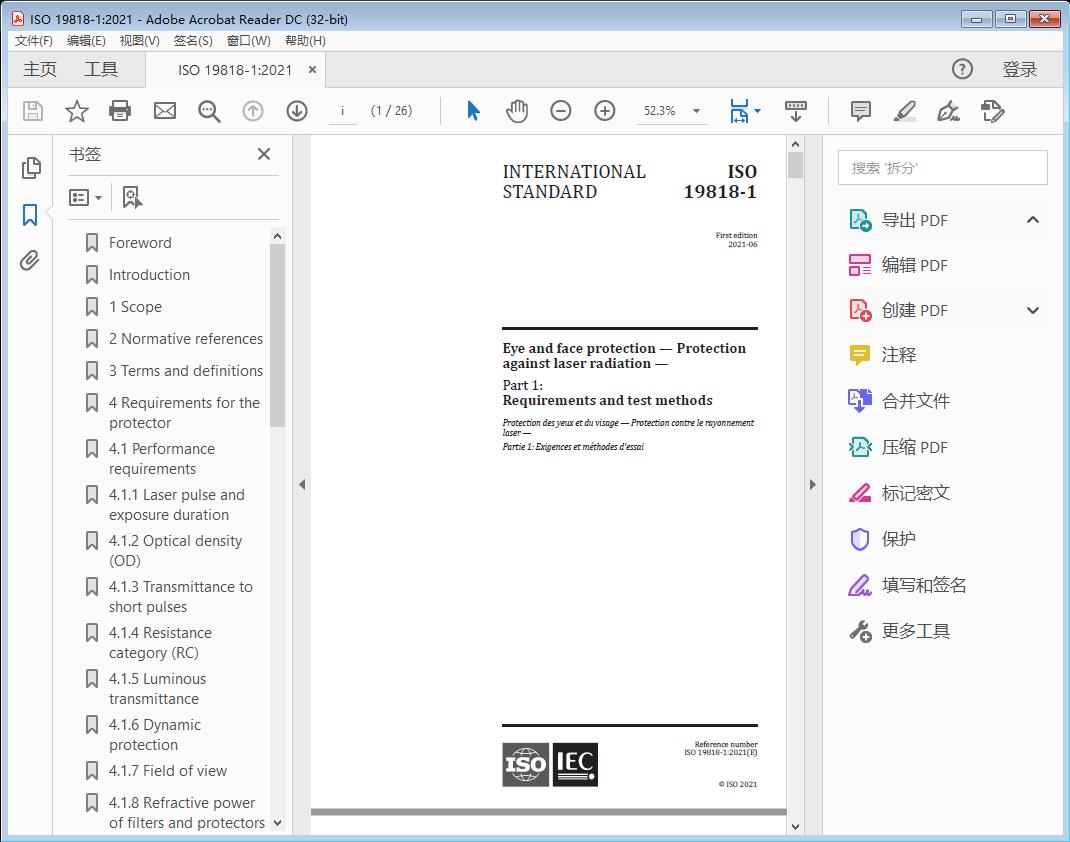Click the print icon in toolbar

(x=120, y=111)
